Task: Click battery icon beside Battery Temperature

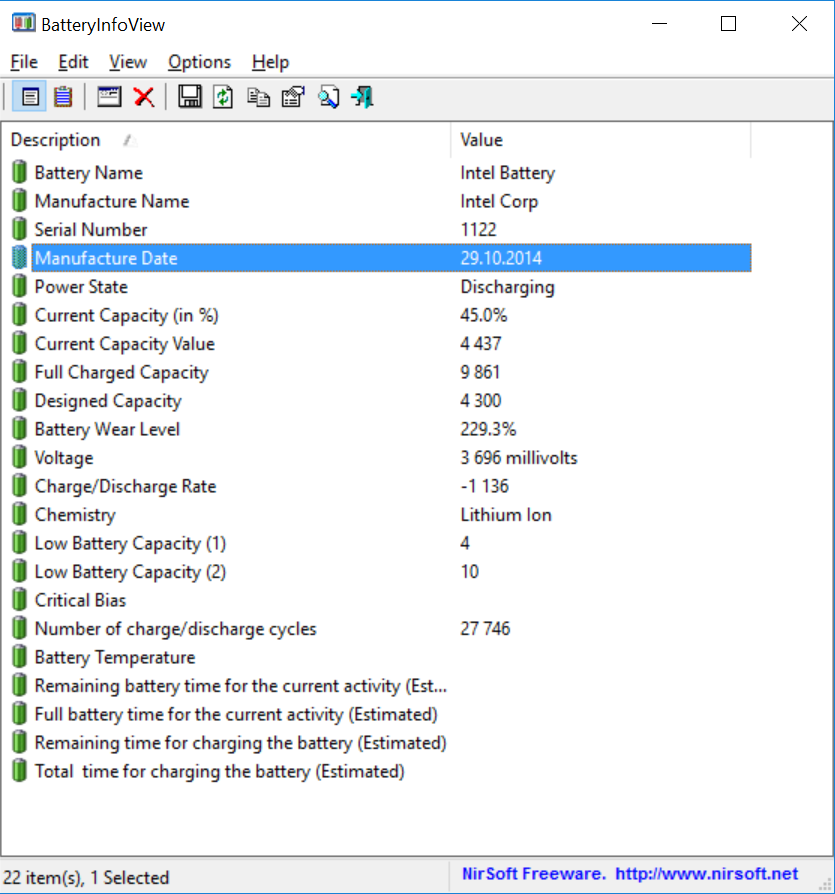Action: click(19, 656)
